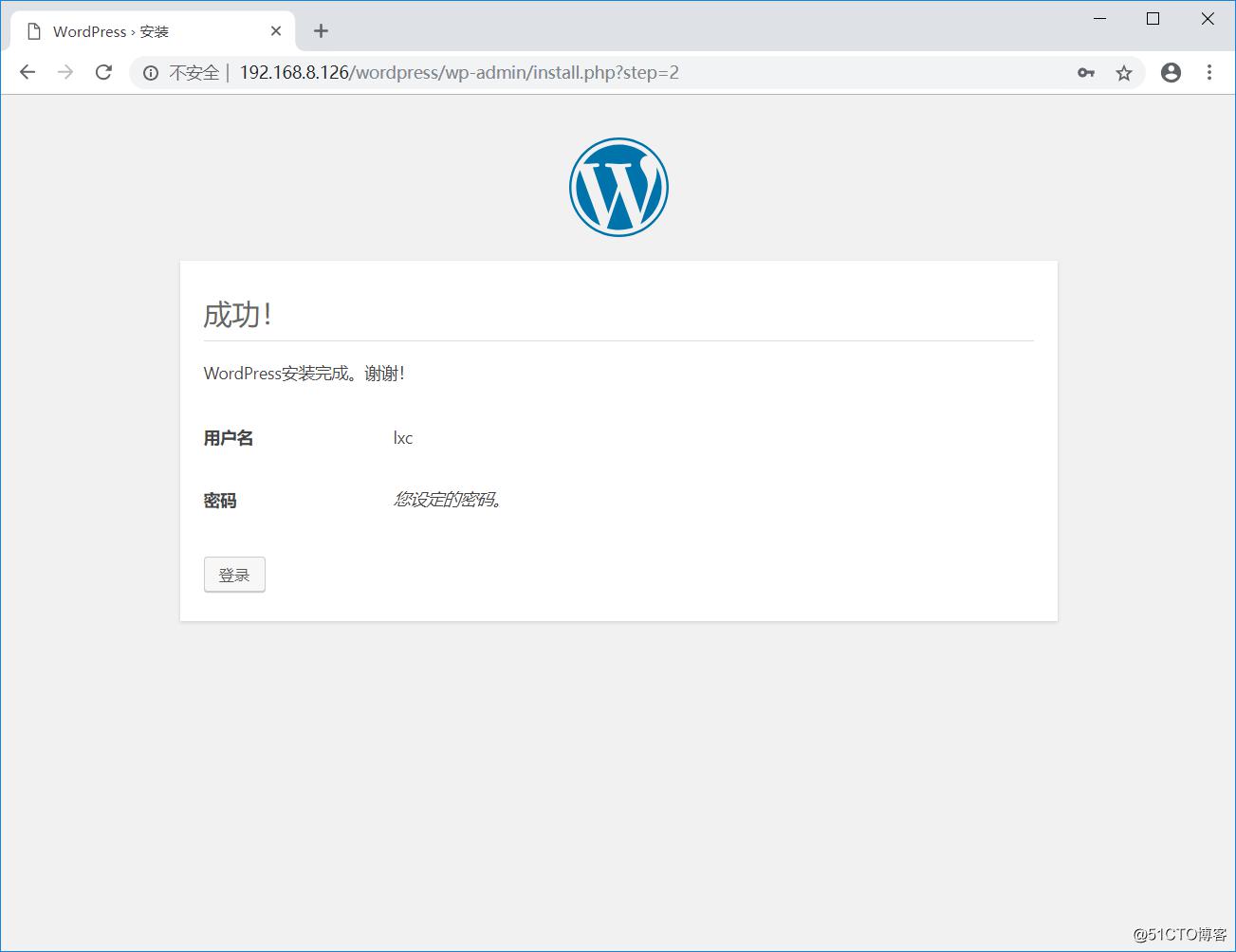Bookmark this page with the star
The width and height of the screenshot is (1236, 952).
point(1124,73)
